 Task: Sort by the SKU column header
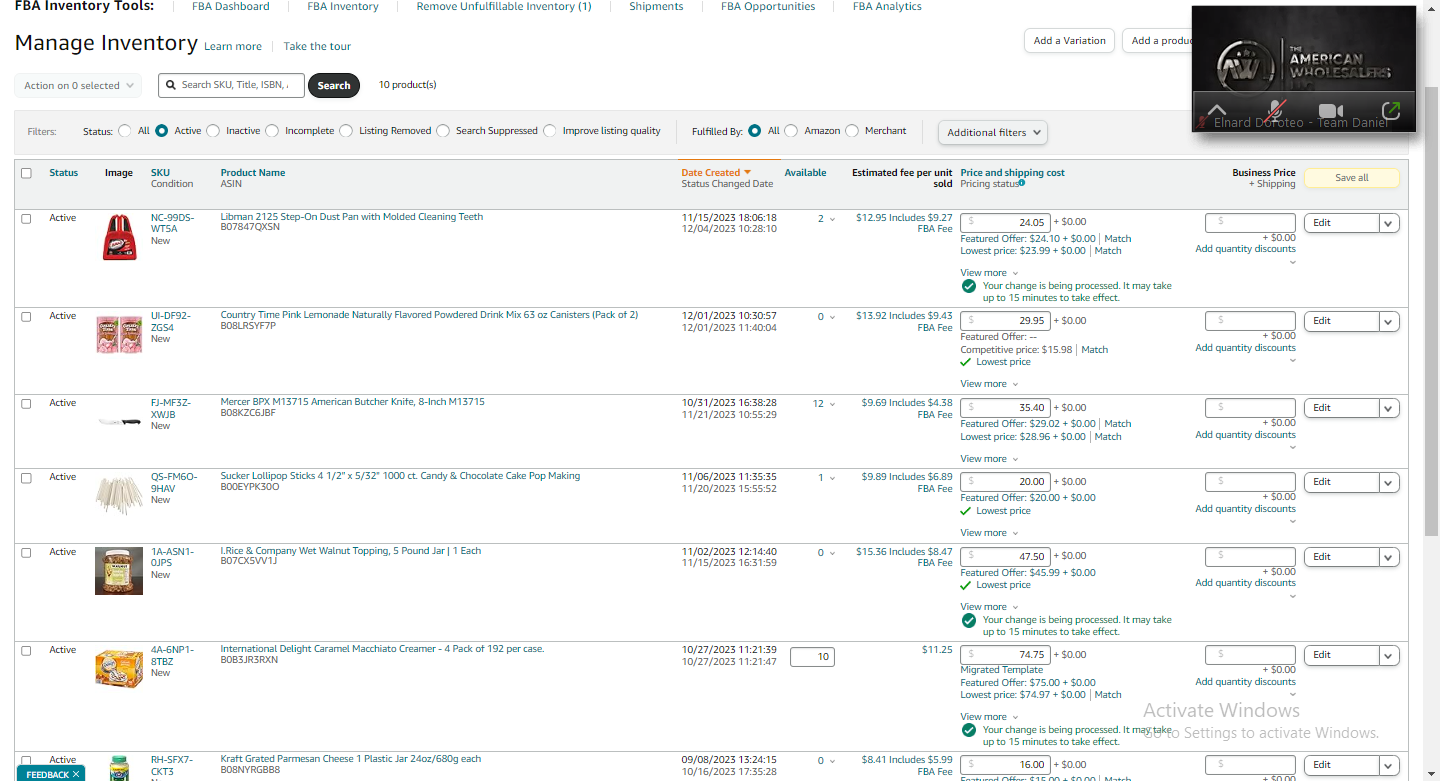coord(160,173)
